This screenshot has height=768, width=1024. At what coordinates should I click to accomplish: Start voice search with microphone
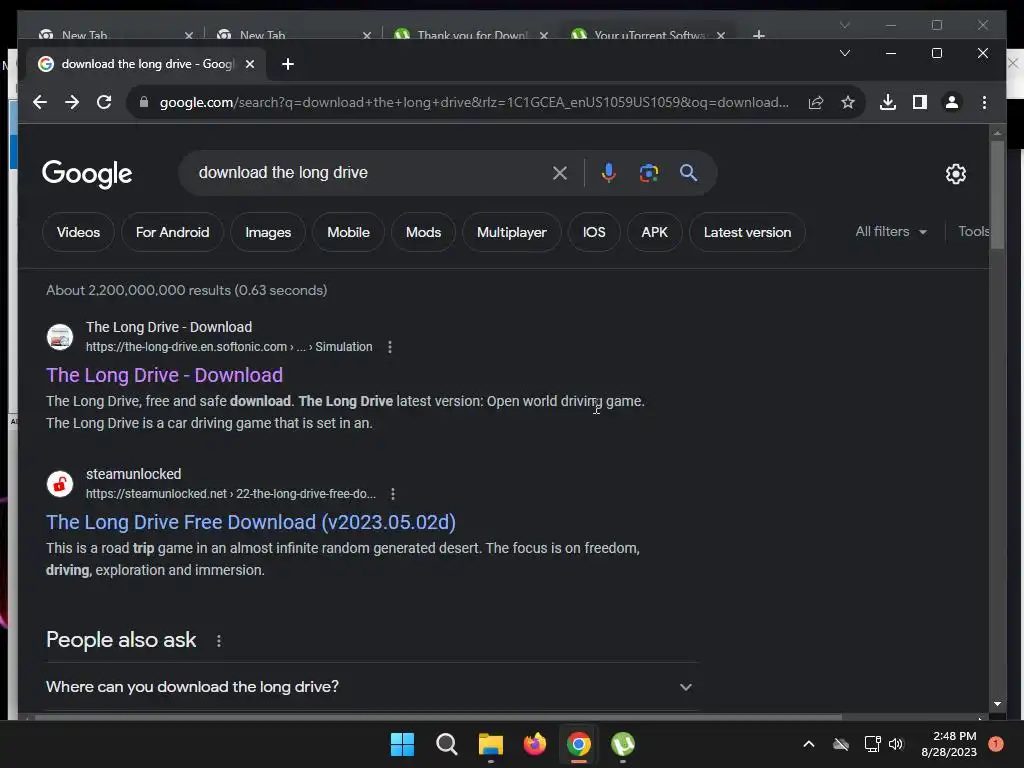[x=609, y=173]
